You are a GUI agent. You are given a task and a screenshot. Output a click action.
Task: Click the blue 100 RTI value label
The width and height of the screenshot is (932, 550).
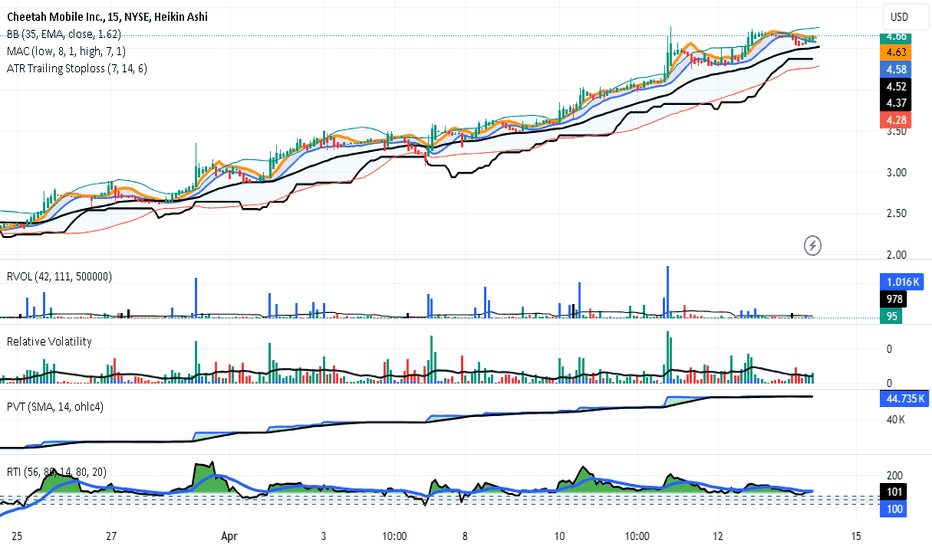coord(893,509)
